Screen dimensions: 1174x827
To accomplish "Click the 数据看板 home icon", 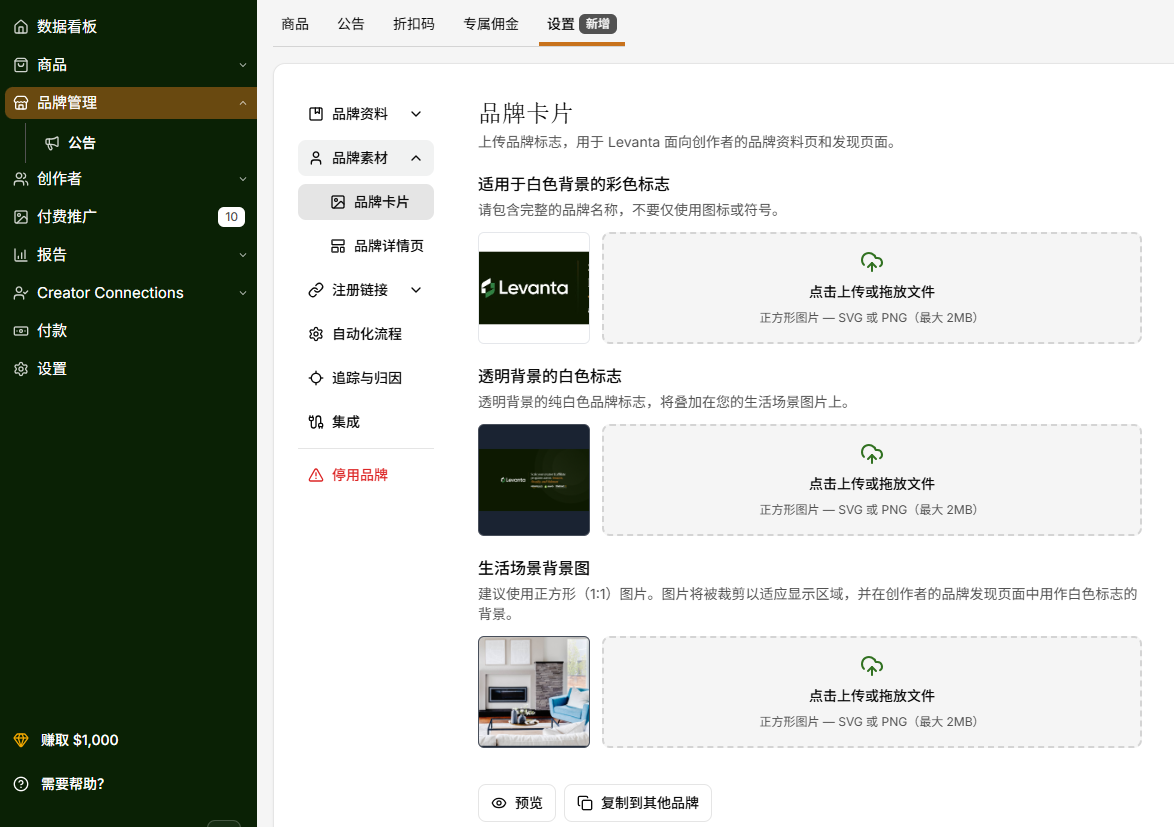I will point(21,27).
